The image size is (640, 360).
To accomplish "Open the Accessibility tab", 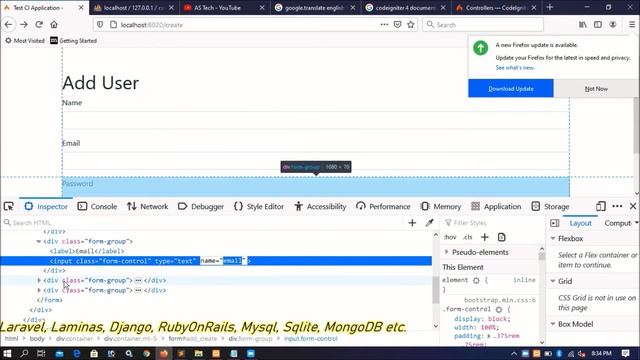I will 320,207.
